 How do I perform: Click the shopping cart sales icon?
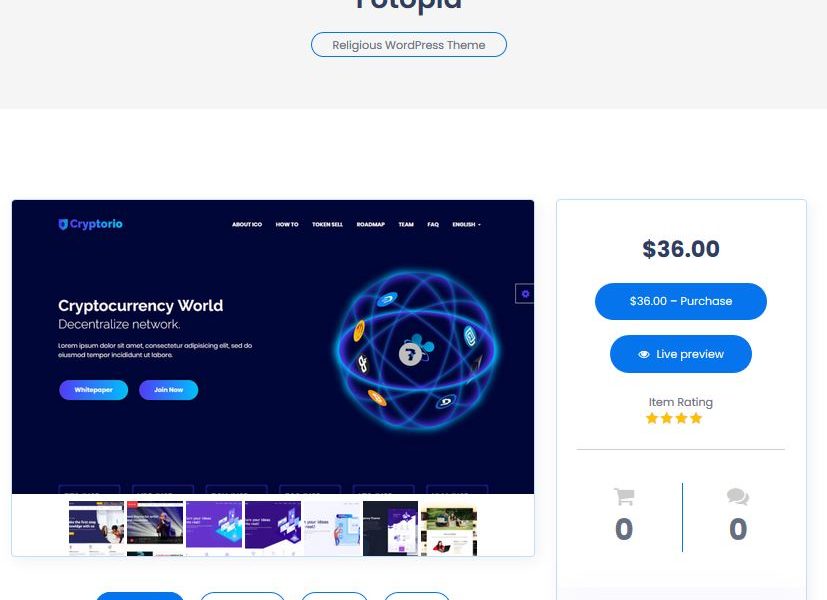pos(624,496)
